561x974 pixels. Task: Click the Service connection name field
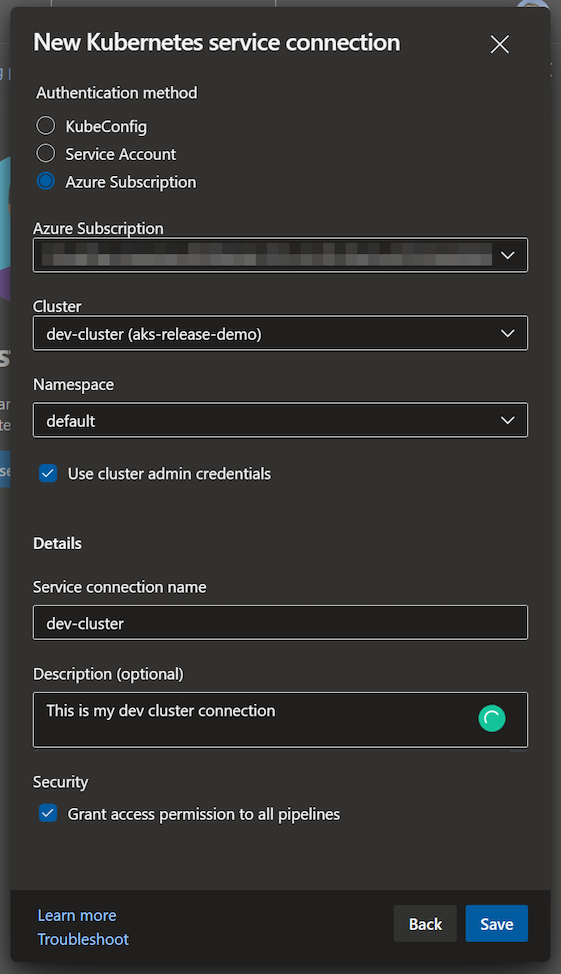pyautogui.click(x=280, y=622)
